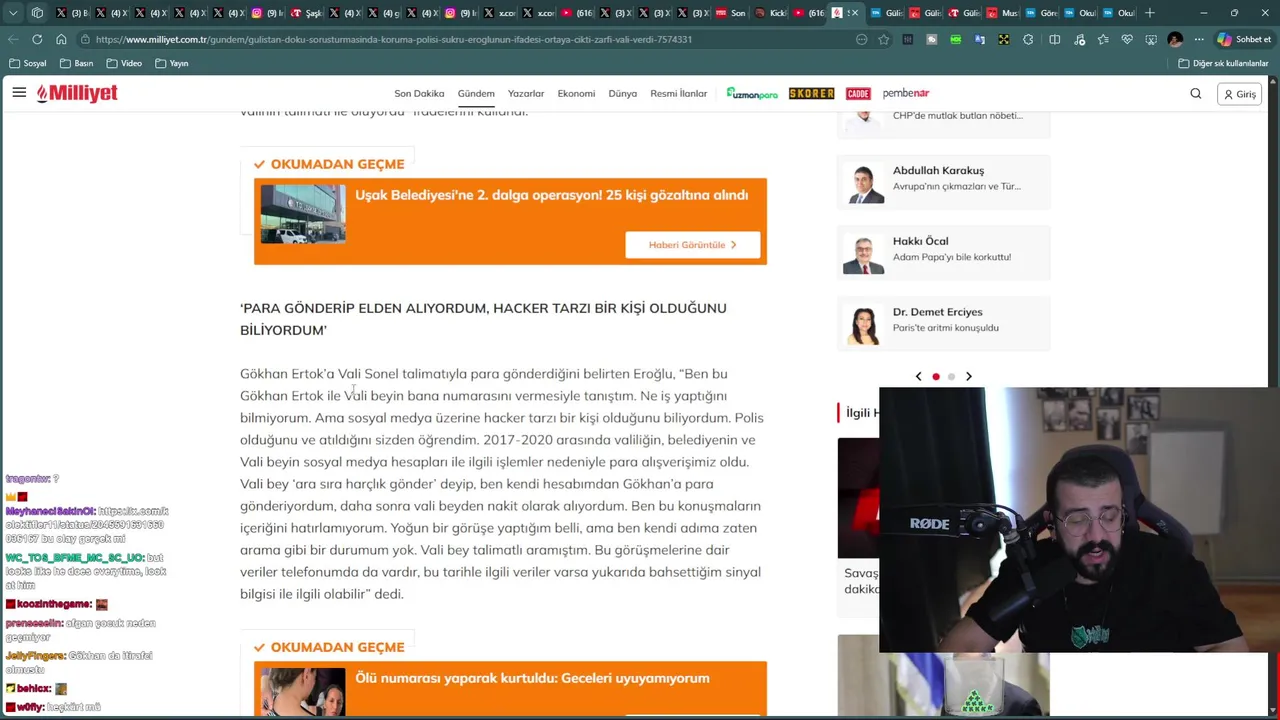Go to browser home page

pos(61,39)
